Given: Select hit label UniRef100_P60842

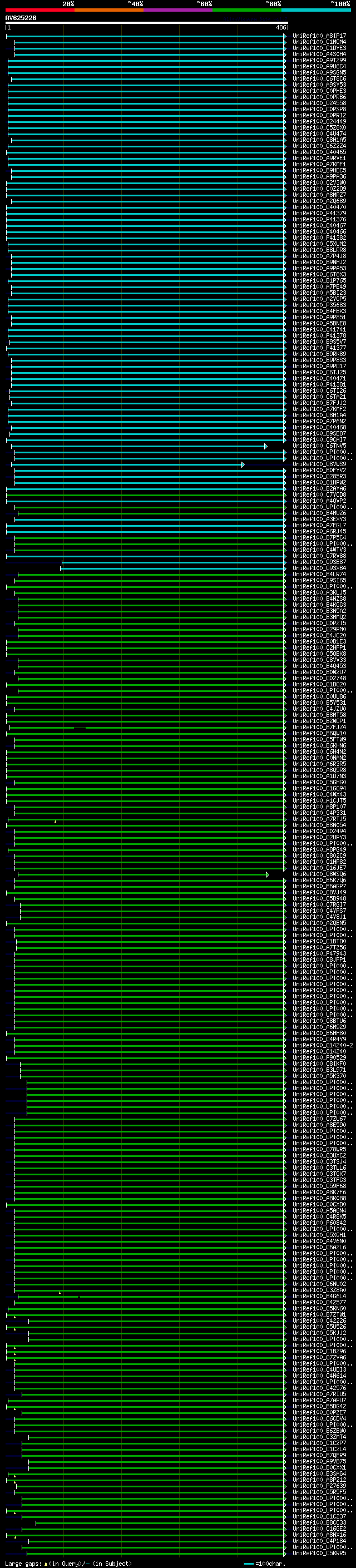Looking at the screenshot, I should 319,1223.
